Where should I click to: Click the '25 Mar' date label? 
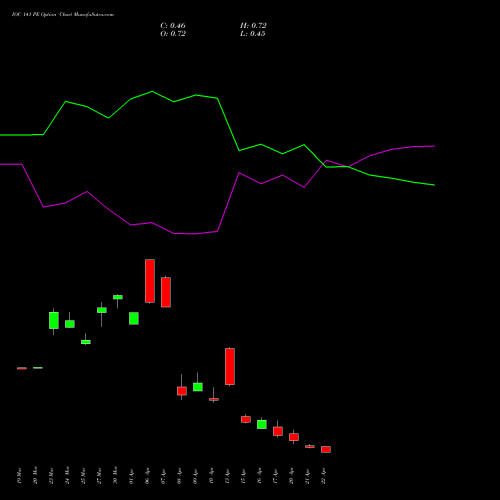pyautogui.click(x=83, y=476)
